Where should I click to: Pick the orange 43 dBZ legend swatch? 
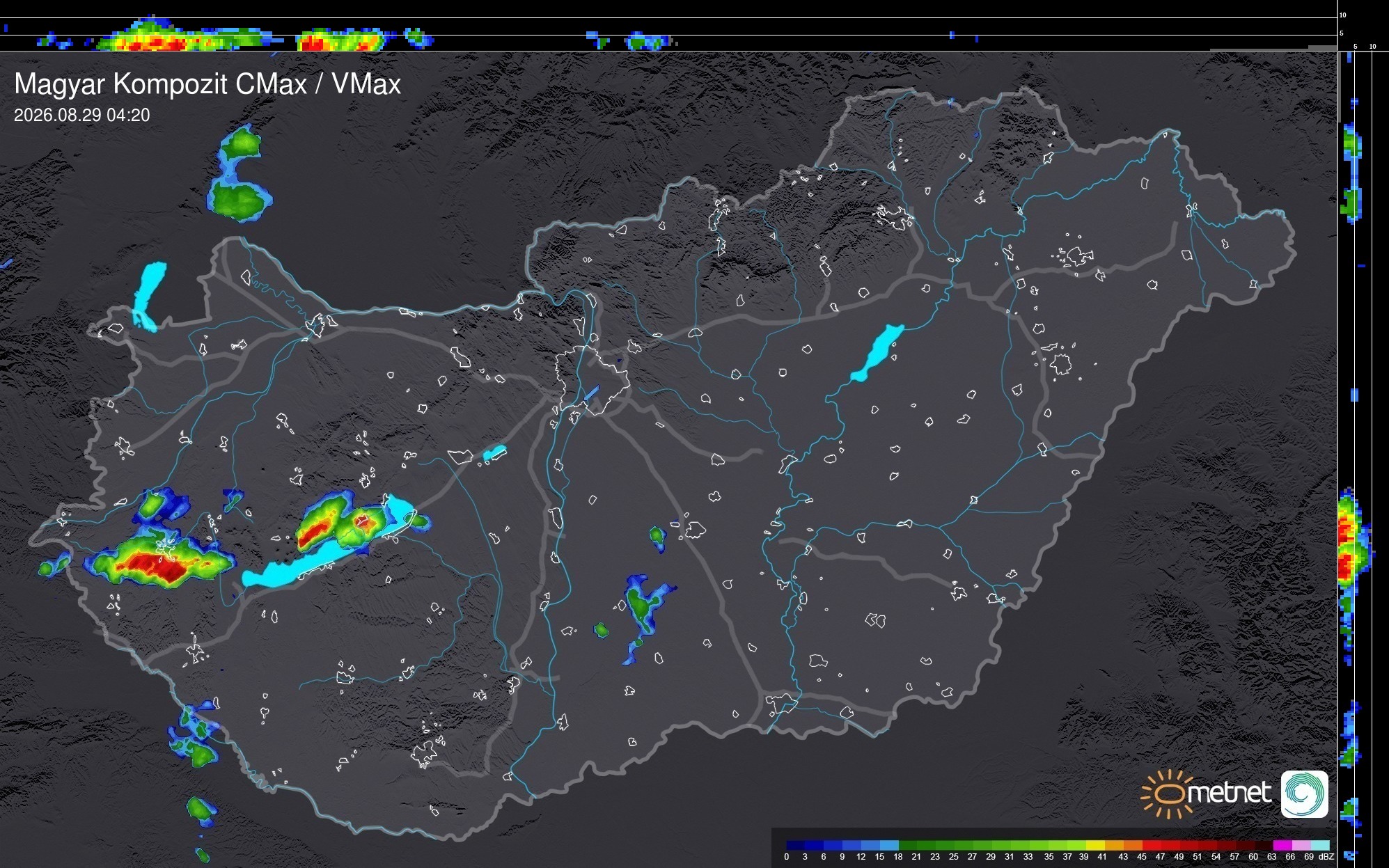[1133, 845]
